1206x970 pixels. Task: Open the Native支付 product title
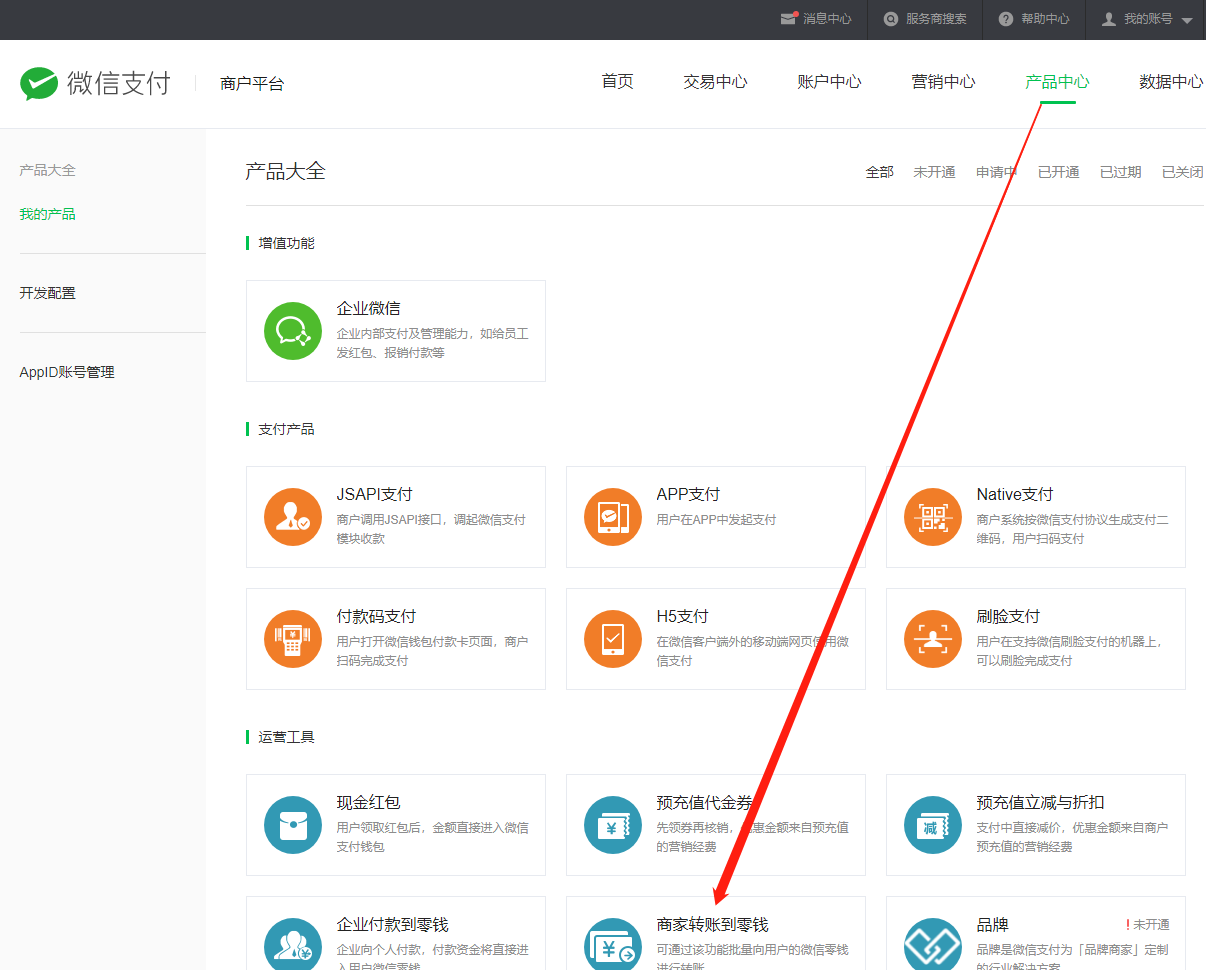coord(1015,495)
